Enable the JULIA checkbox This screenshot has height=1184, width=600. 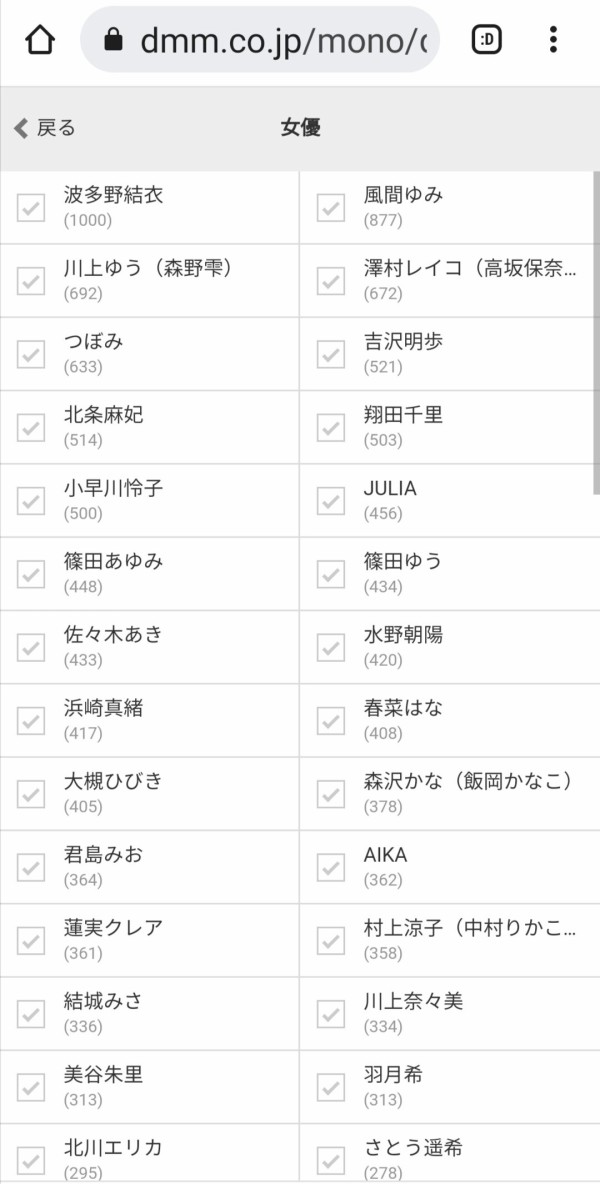[x=331, y=500]
